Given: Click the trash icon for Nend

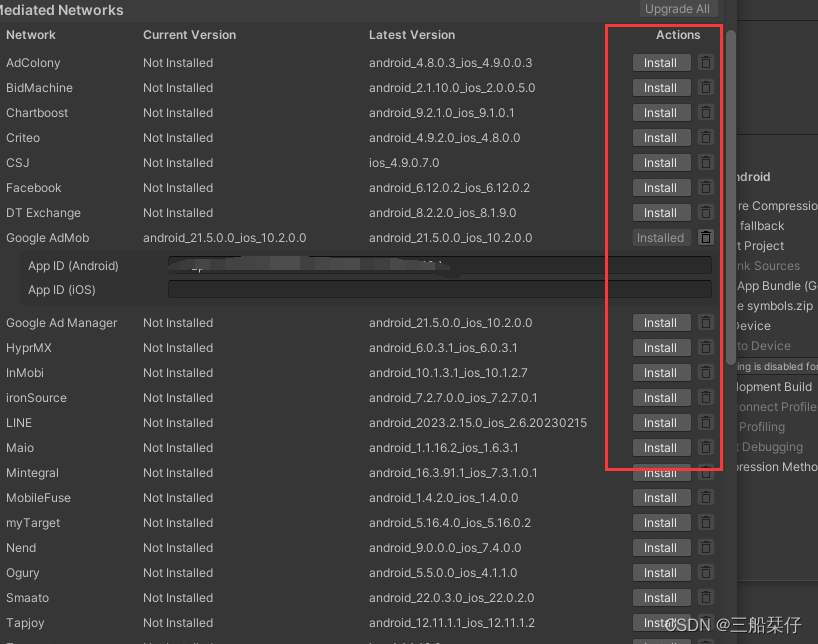Looking at the screenshot, I should 706,548.
